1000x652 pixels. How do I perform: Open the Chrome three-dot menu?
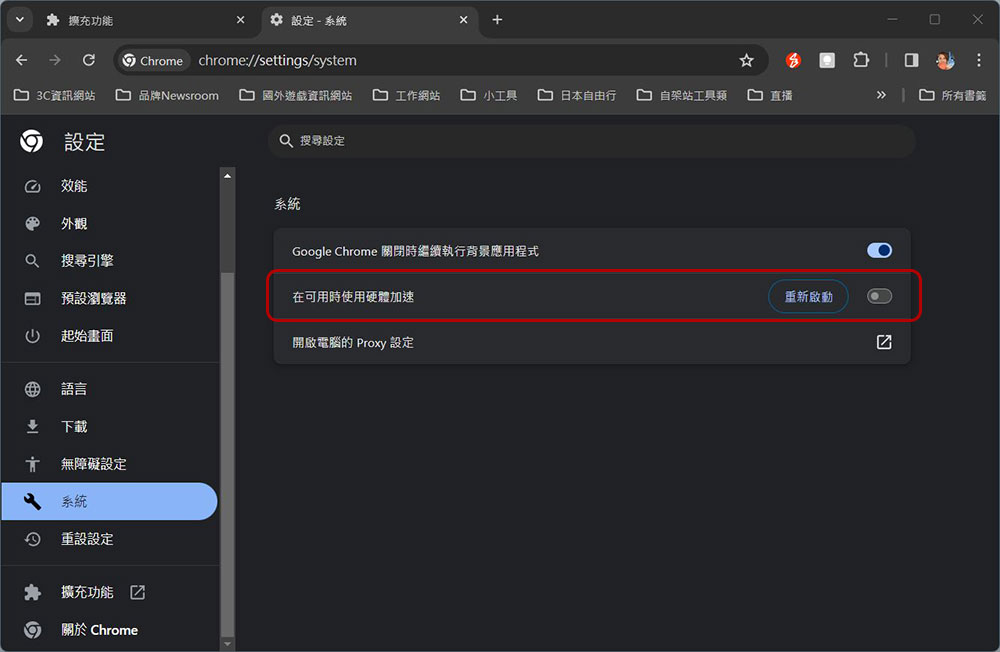(978, 61)
